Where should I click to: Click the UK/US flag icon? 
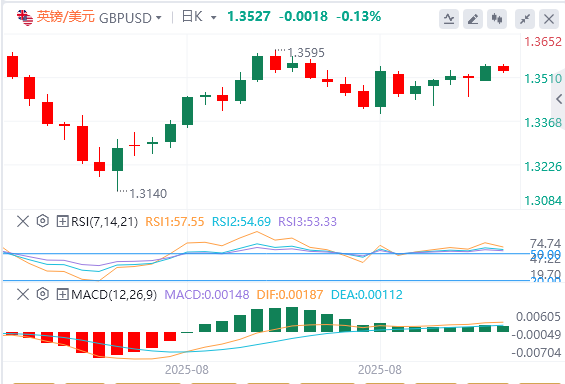25,18
